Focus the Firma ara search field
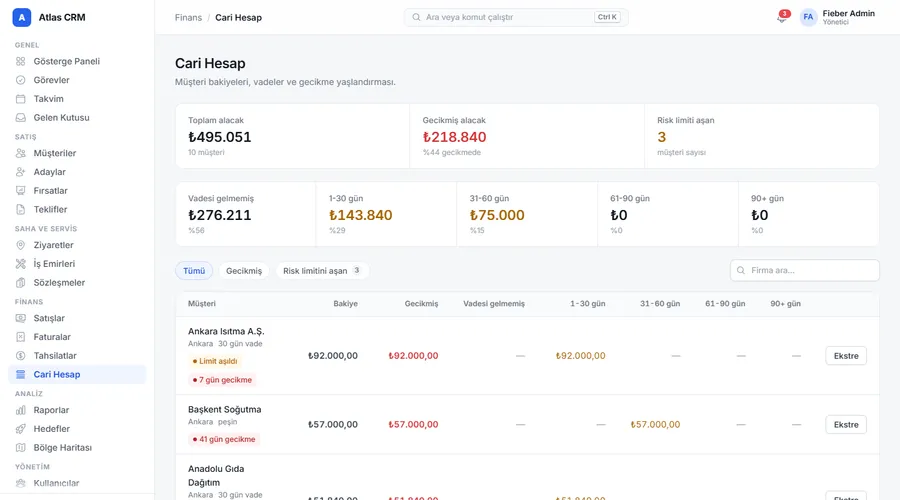The width and height of the screenshot is (900, 500). click(x=805, y=270)
